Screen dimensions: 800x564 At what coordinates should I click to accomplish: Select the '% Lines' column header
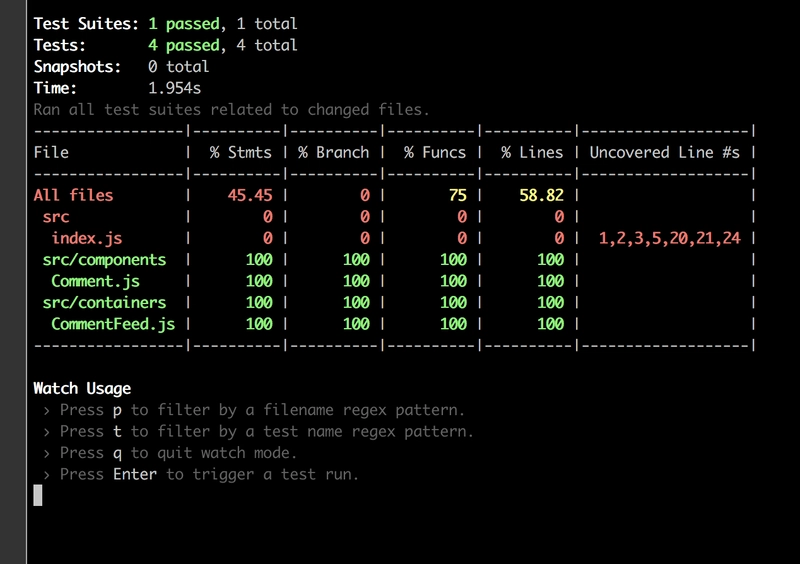pyautogui.click(x=532, y=152)
